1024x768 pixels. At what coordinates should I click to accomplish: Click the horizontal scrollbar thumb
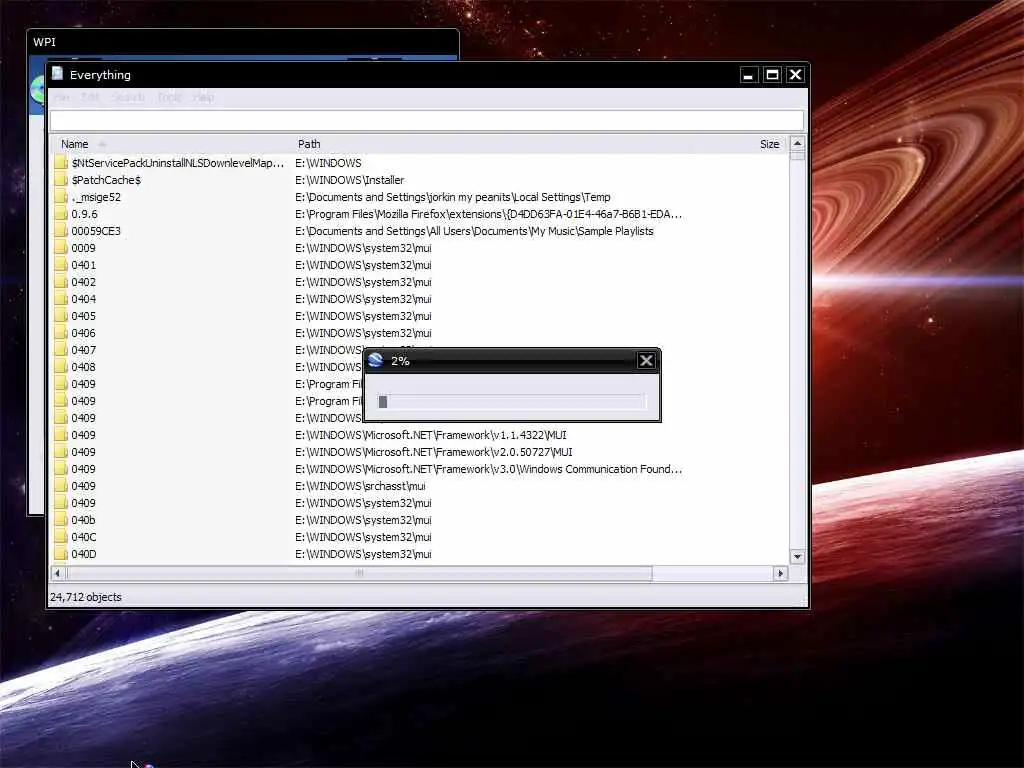point(359,573)
